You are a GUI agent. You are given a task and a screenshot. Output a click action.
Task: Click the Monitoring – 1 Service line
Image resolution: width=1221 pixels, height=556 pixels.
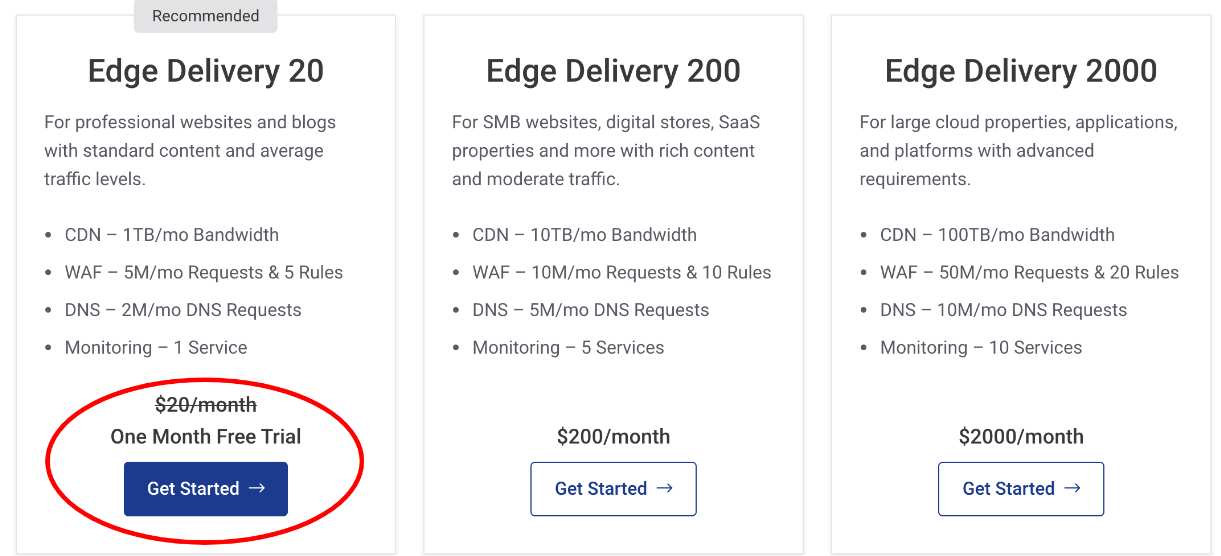point(156,348)
